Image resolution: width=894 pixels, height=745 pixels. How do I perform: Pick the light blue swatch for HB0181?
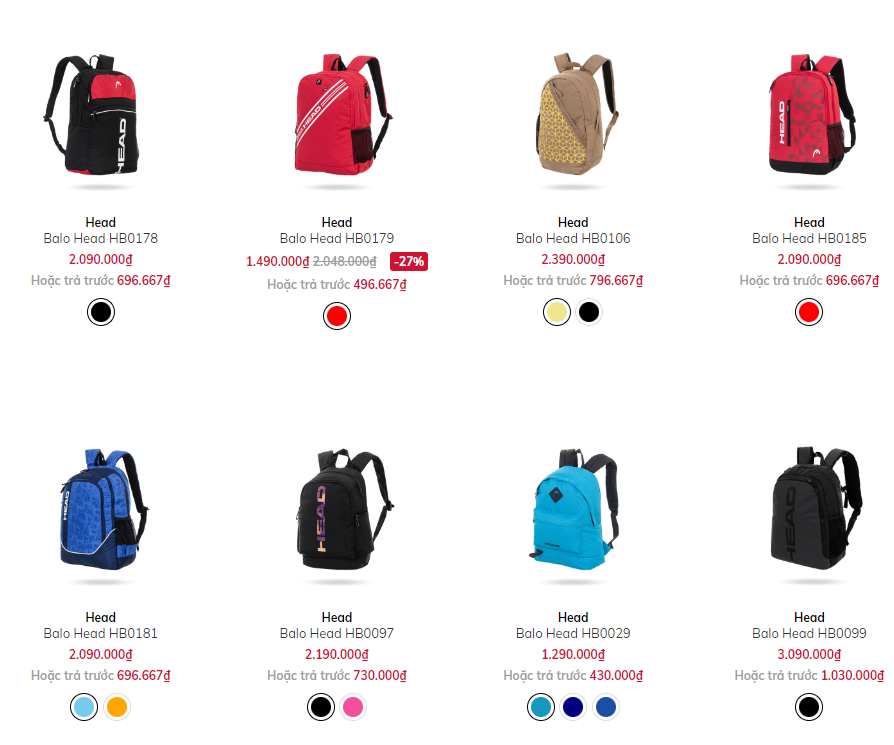pos(84,707)
